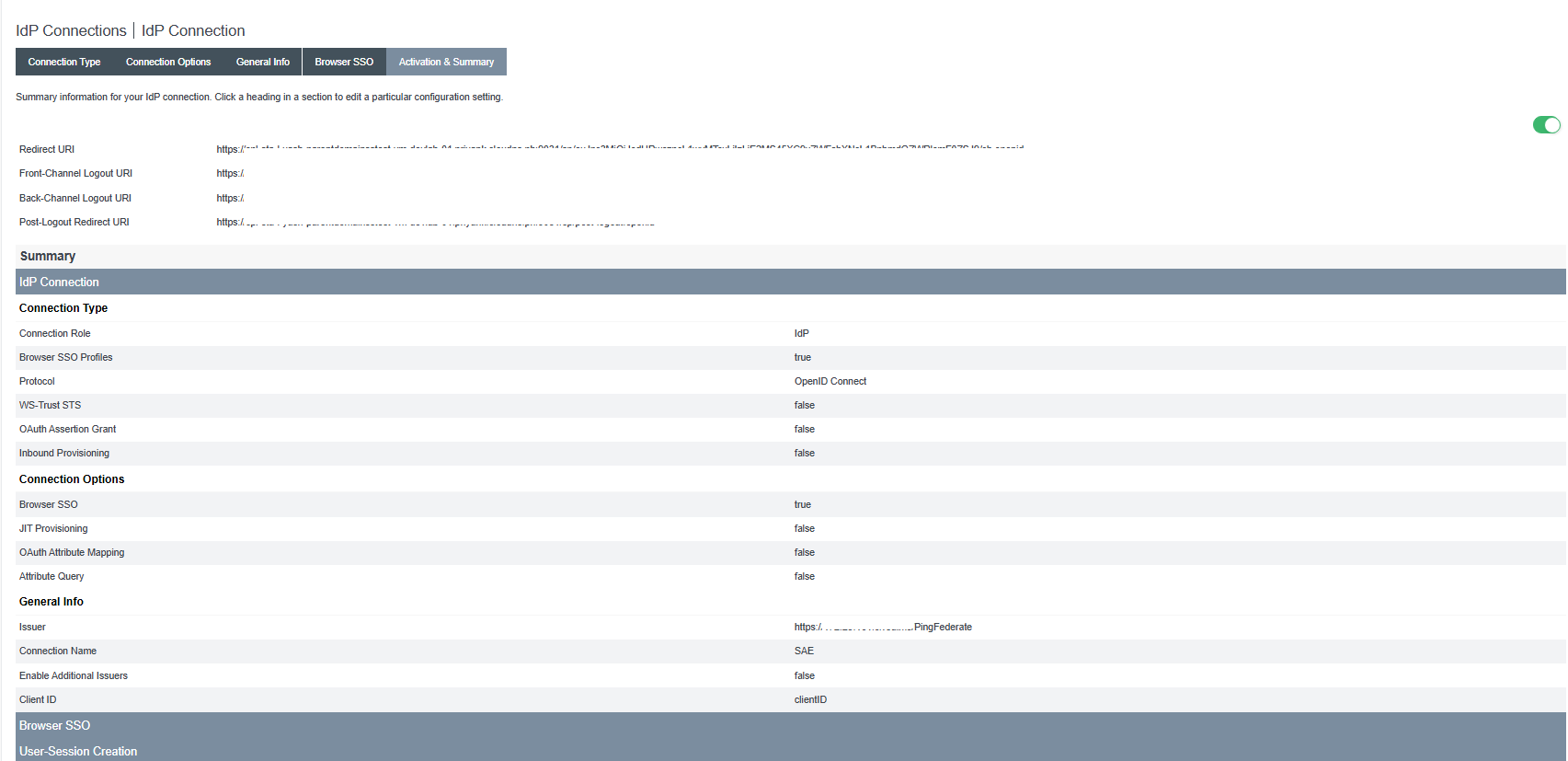This screenshot has width=1568, height=761.
Task: Click the Post-Logout Redirect URI value
Action: coord(434,222)
